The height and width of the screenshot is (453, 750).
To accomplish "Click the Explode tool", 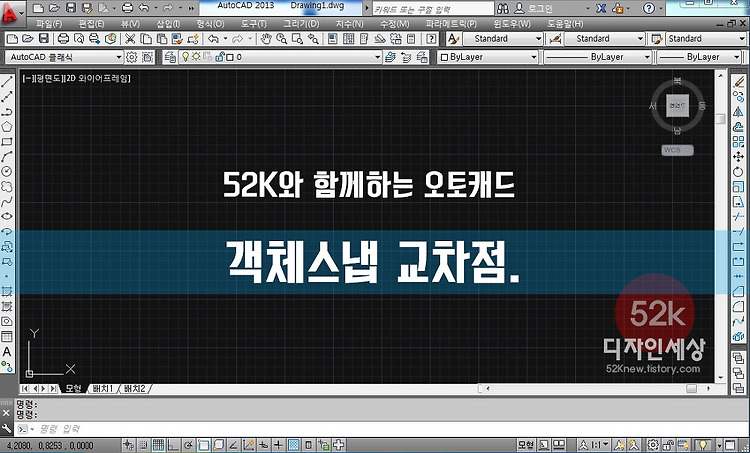I will coord(739,336).
